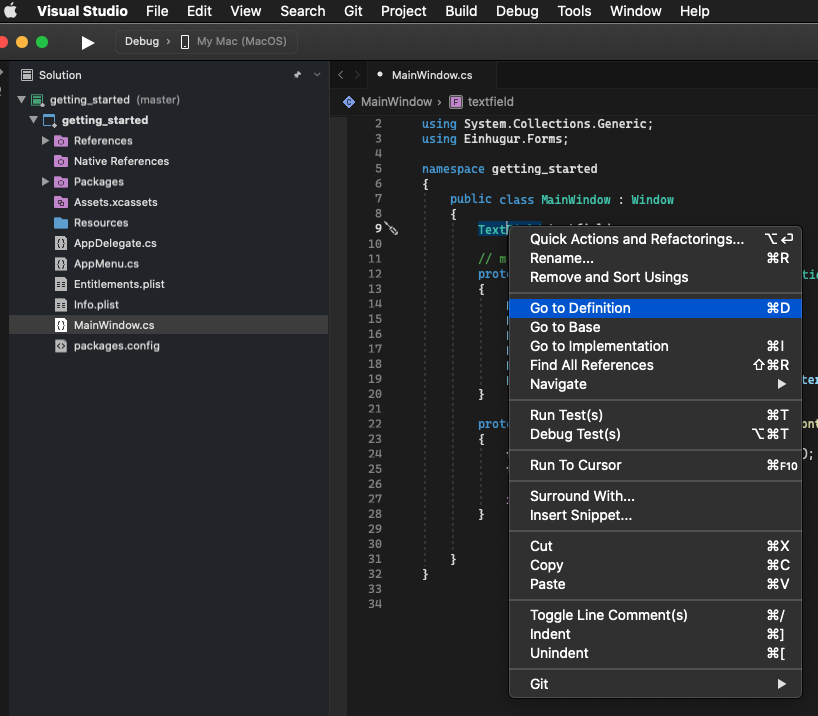
Task: Click the textfield breadcrumb segment
Action: pos(490,102)
